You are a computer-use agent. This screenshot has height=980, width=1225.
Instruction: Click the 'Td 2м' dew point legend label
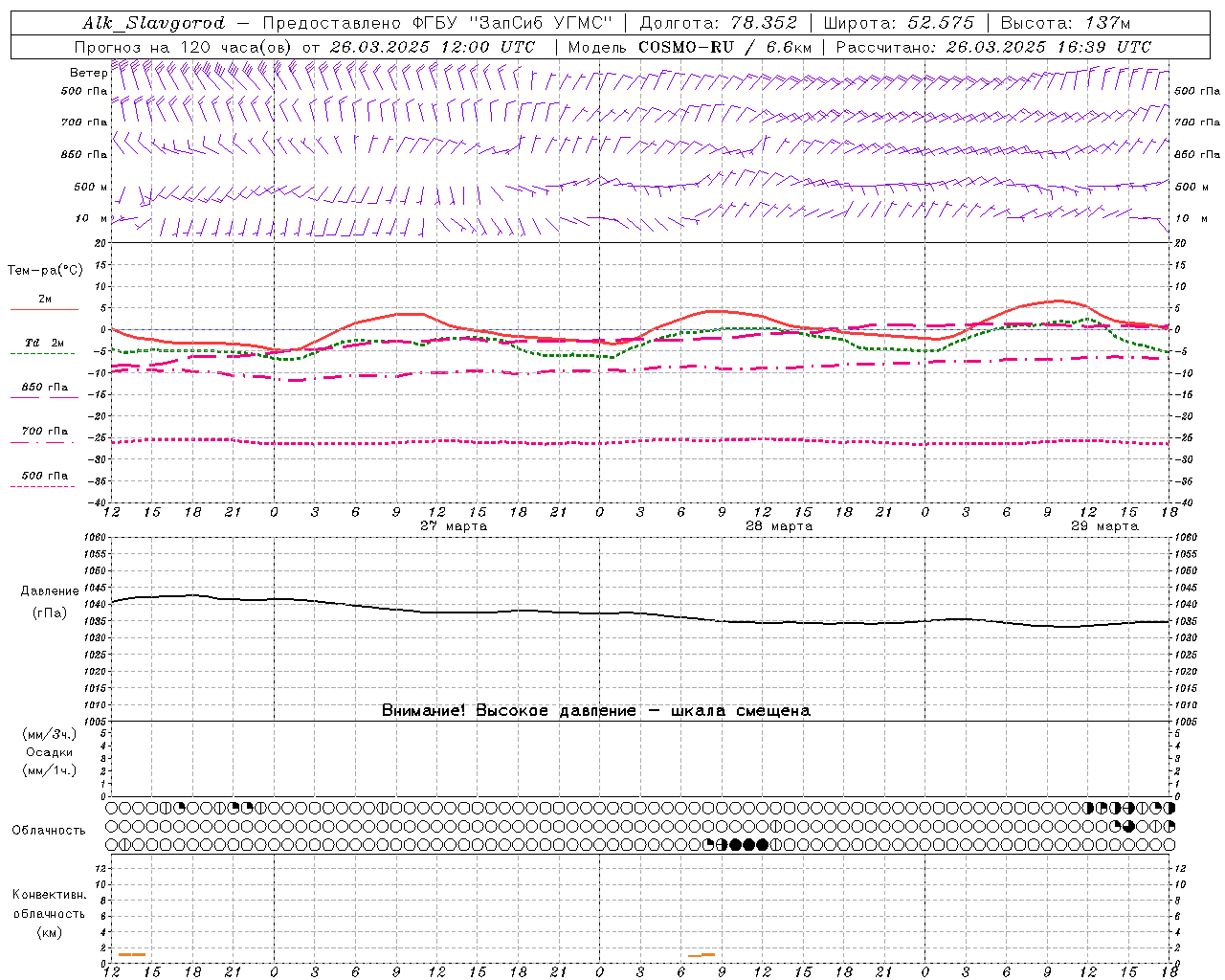click(44, 343)
